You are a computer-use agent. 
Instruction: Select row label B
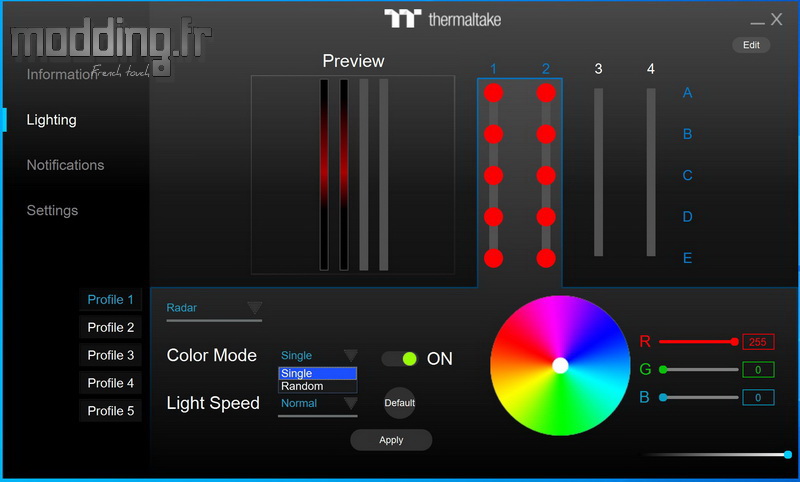tap(687, 134)
